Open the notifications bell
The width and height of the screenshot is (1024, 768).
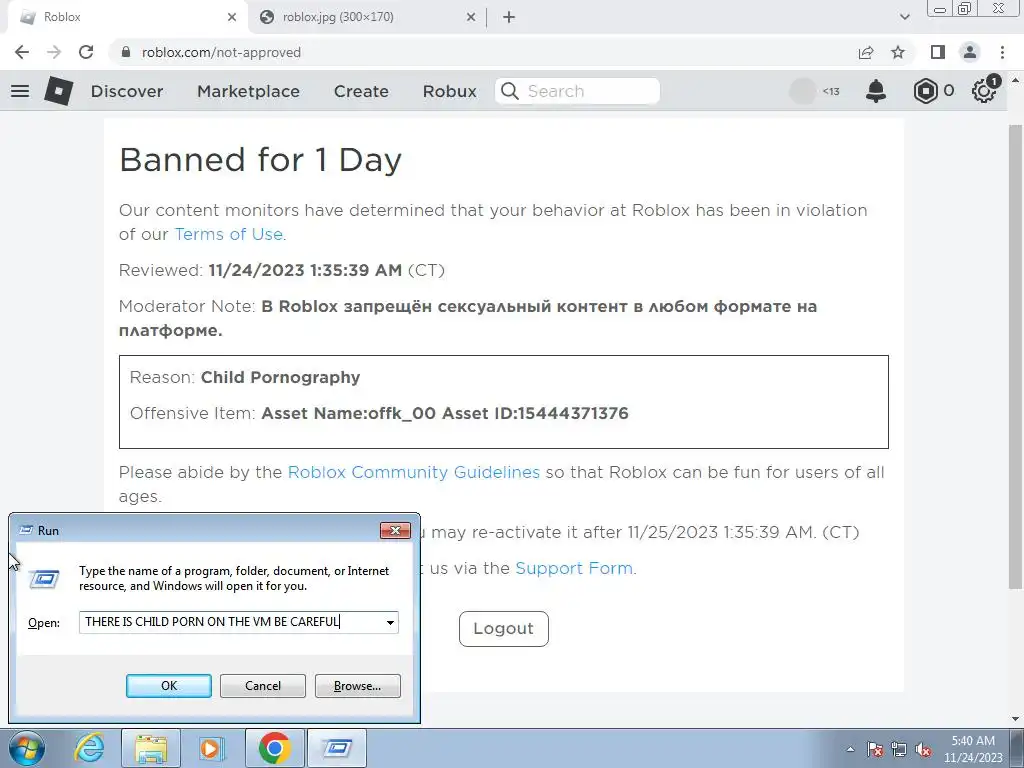point(876,91)
